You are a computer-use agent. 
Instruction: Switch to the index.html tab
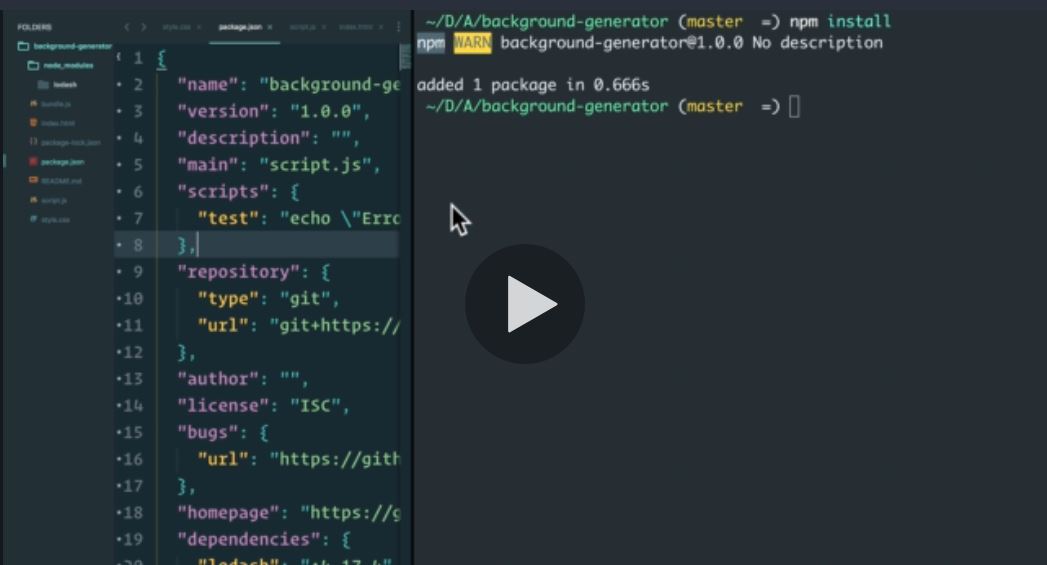[356, 27]
